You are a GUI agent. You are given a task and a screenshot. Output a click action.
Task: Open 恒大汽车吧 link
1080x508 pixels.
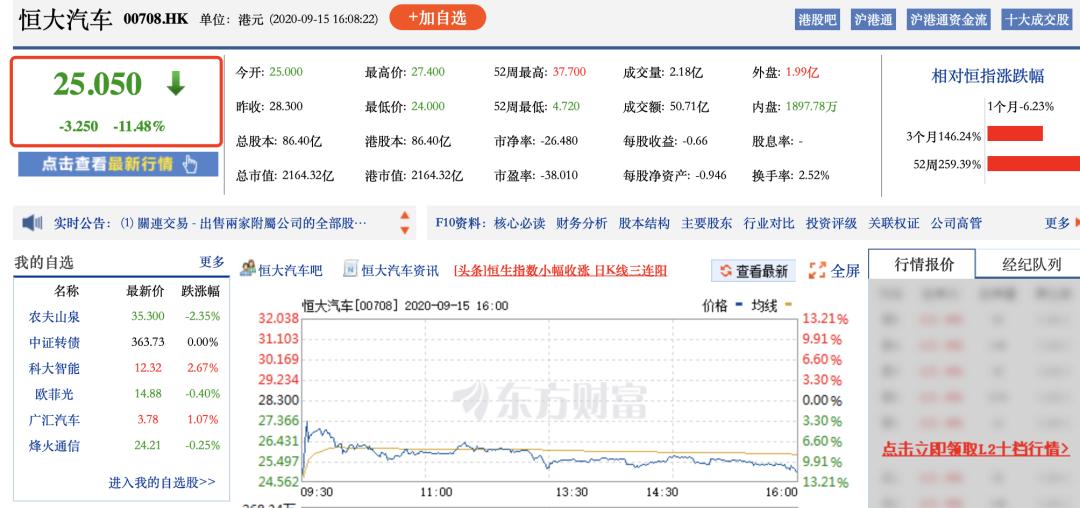(290, 271)
